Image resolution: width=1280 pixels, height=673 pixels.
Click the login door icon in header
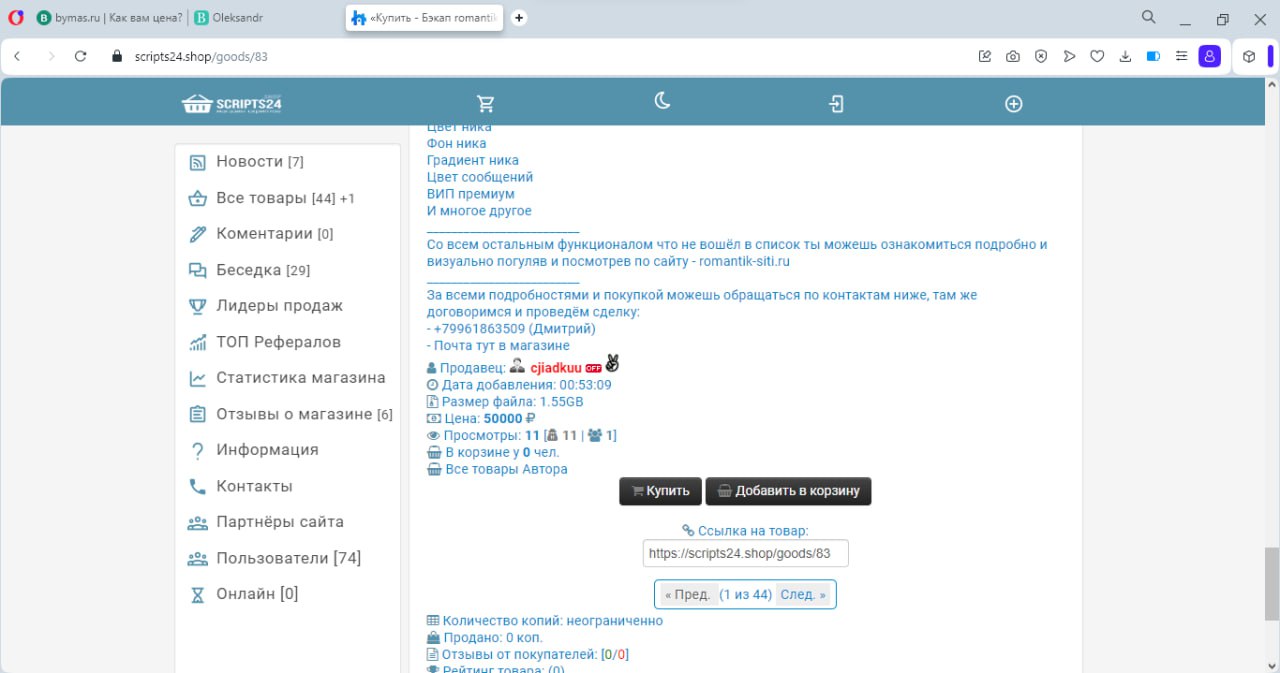click(x=837, y=104)
